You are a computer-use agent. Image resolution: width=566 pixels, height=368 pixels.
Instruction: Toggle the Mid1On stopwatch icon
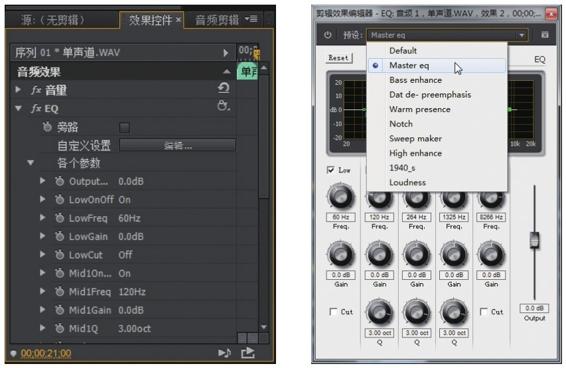point(60,273)
